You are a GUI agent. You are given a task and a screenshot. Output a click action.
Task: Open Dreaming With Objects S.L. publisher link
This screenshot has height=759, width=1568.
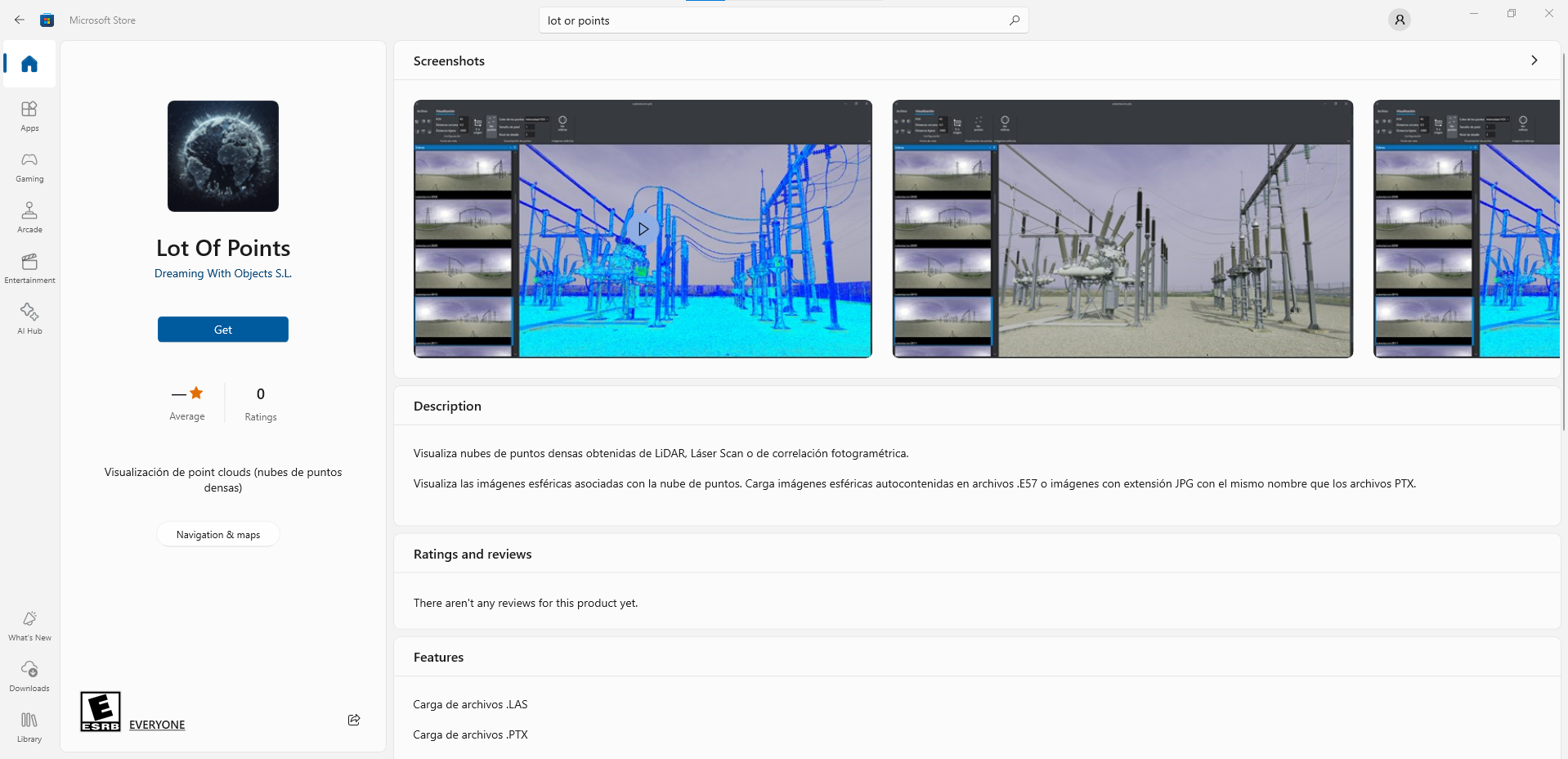[x=222, y=273]
